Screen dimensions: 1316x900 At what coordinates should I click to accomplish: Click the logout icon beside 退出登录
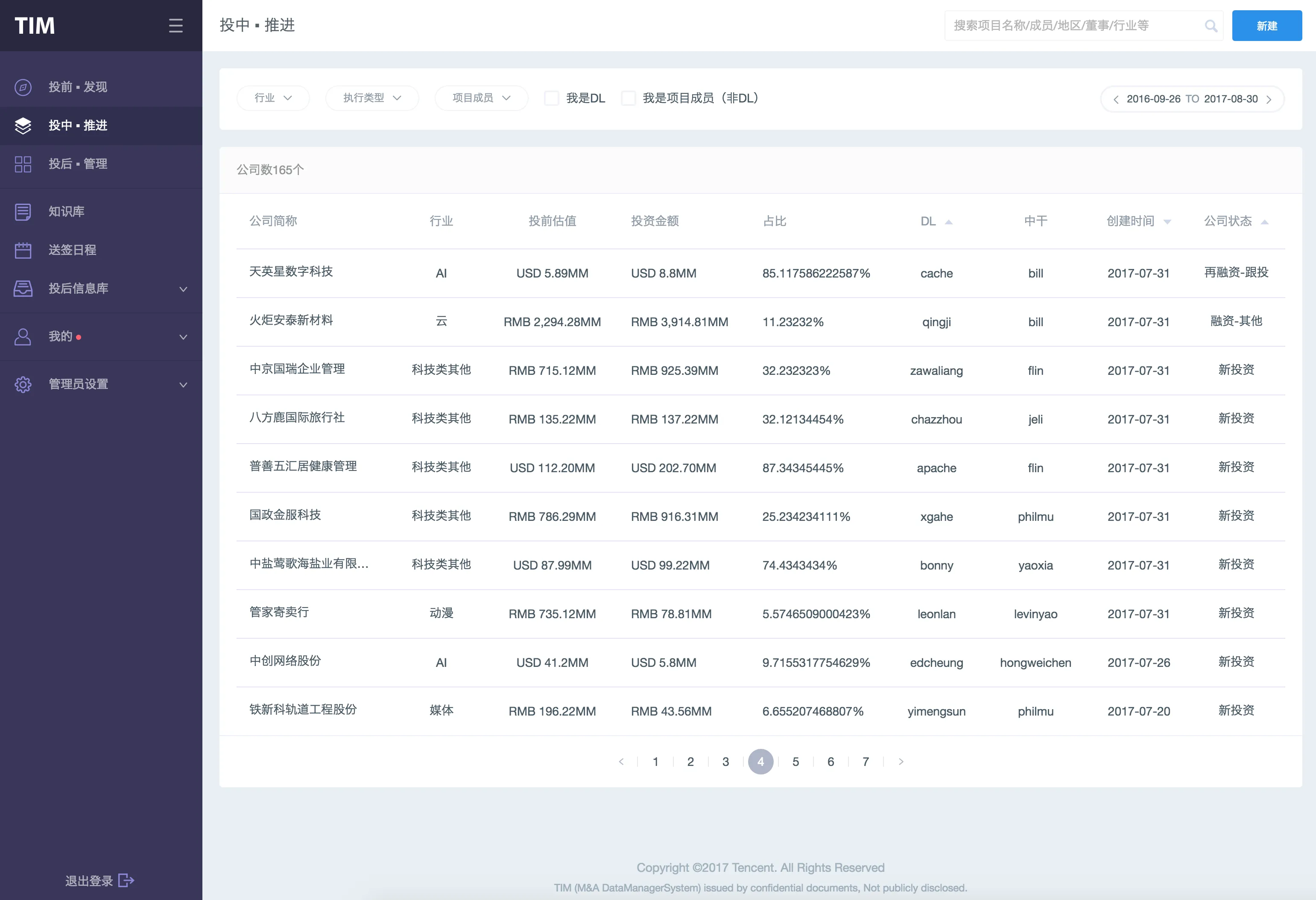click(126, 880)
